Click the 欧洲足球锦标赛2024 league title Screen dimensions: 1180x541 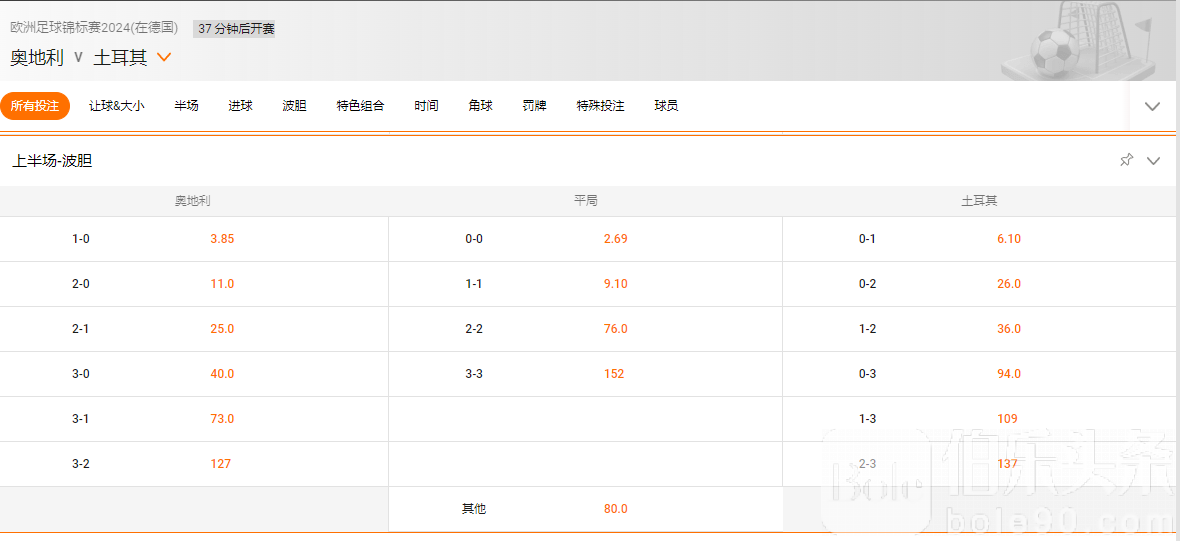coord(94,28)
